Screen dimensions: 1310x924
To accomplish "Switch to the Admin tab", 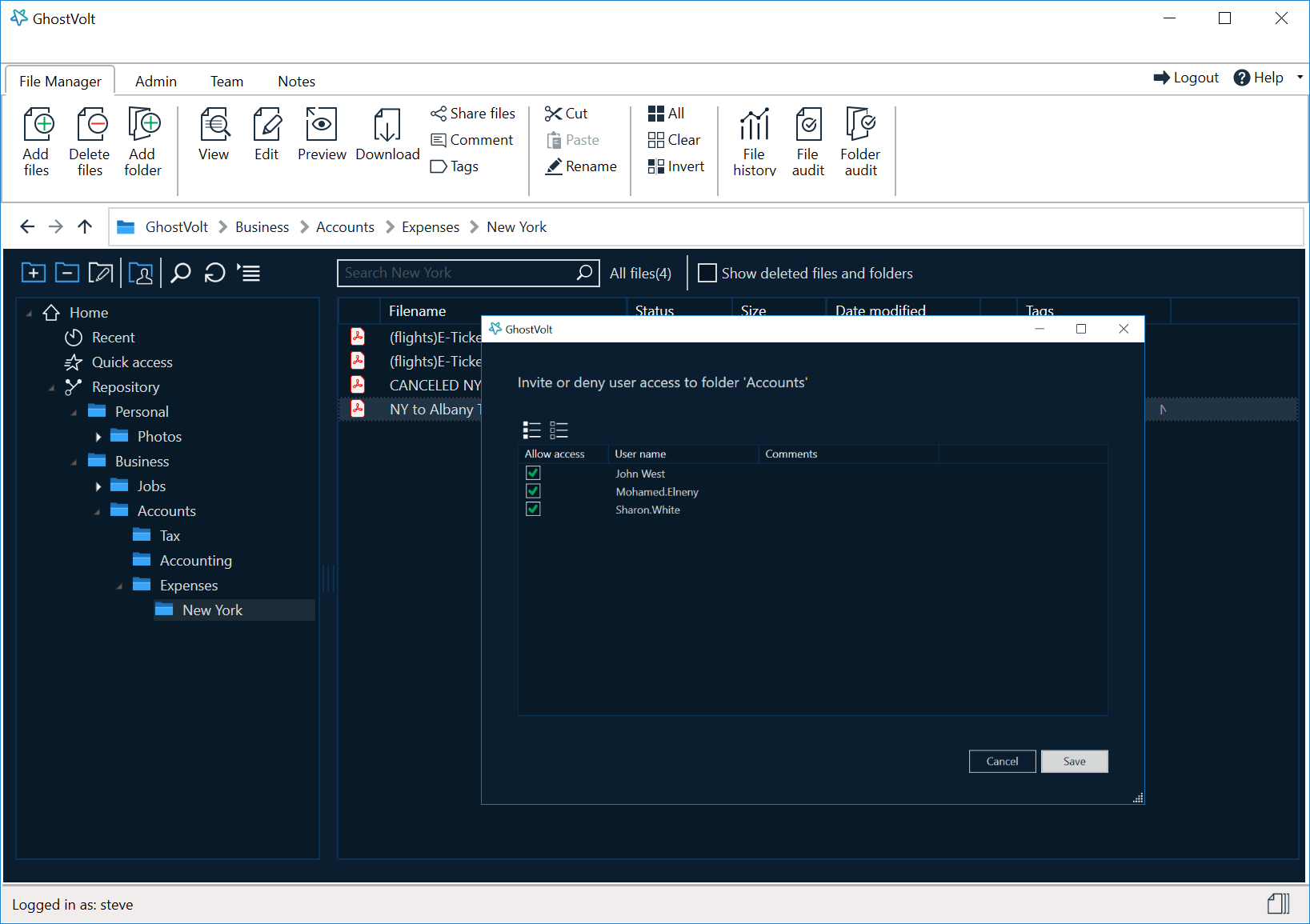I will [x=156, y=81].
